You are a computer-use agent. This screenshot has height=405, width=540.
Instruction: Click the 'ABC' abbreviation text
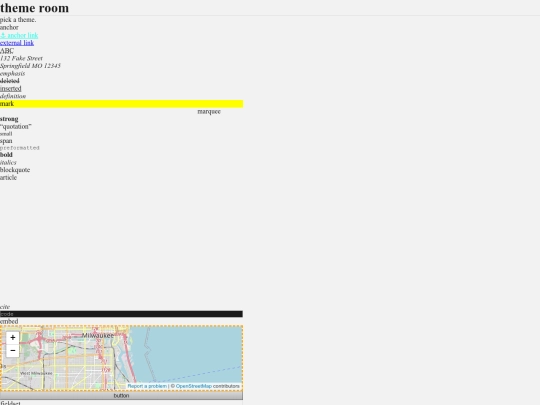click(7, 50)
